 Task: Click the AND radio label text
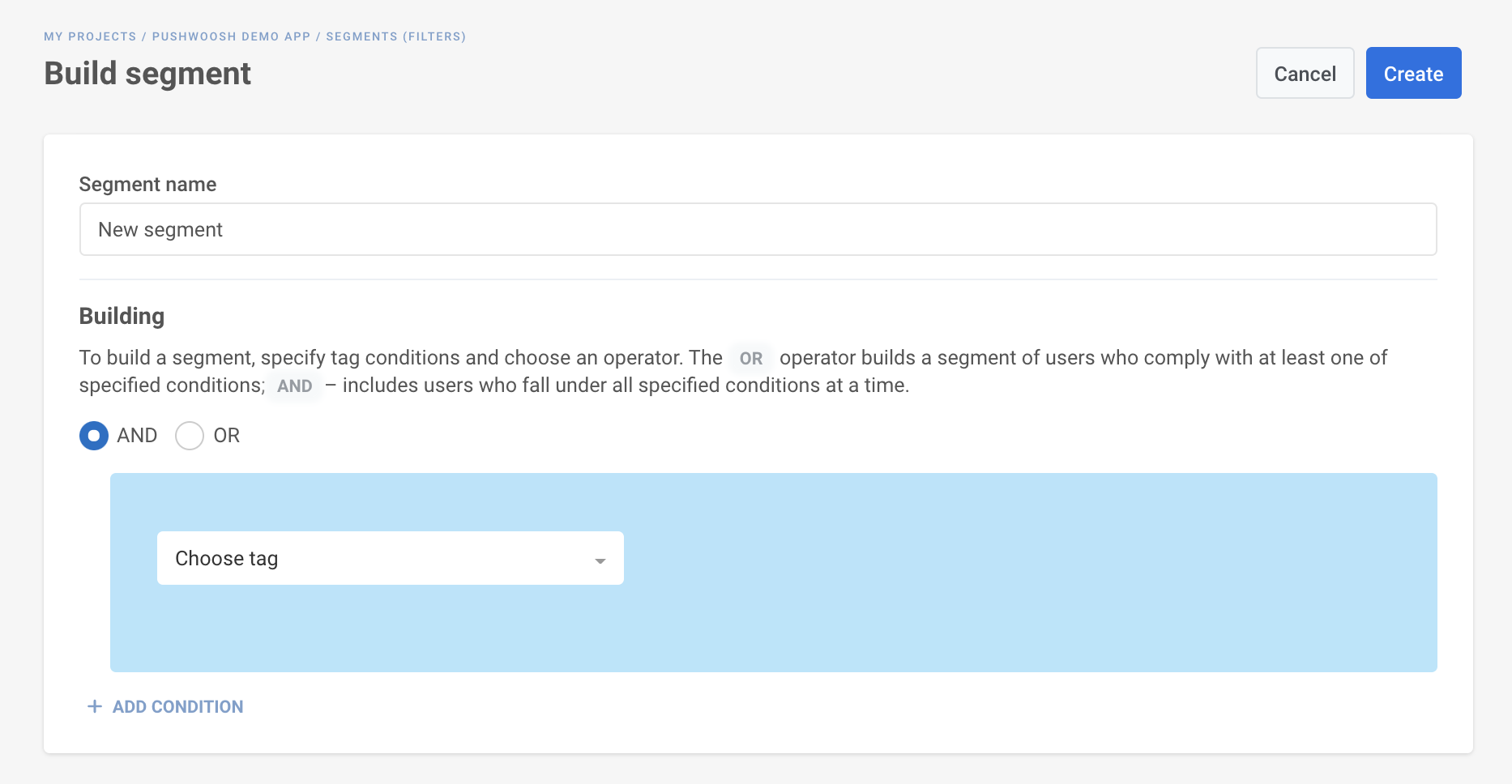point(137,436)
